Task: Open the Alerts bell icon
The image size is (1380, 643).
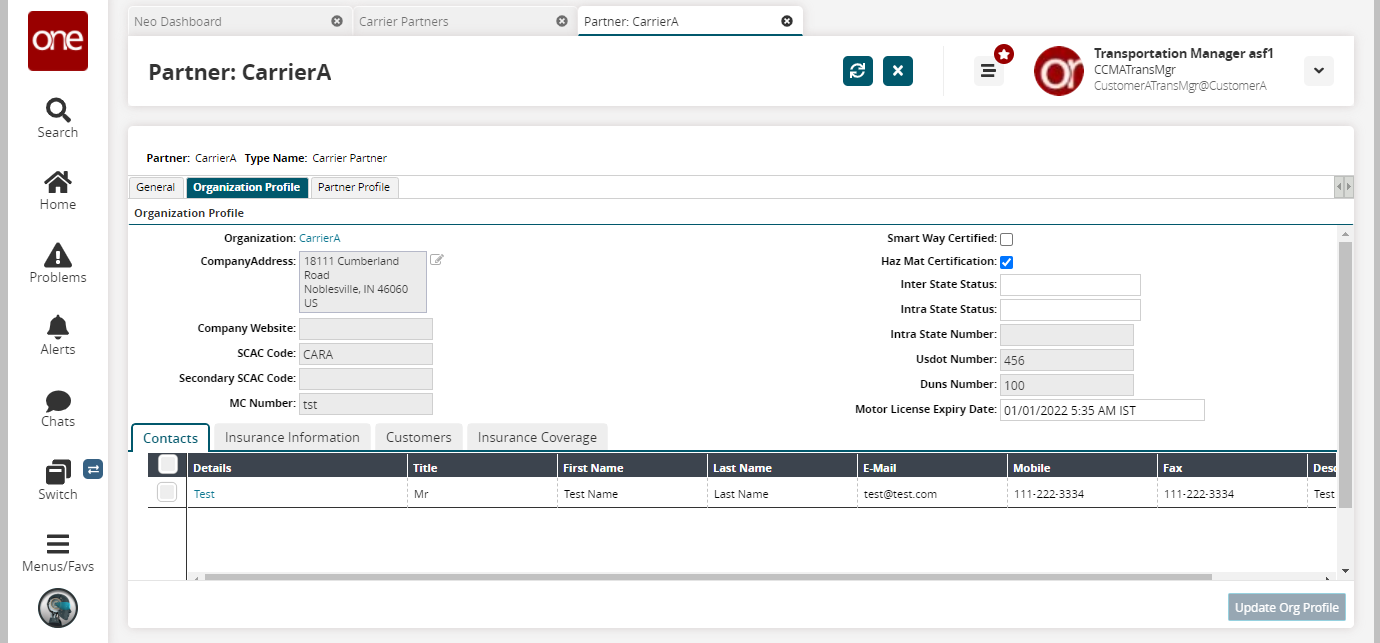Action: pos(58,328)
